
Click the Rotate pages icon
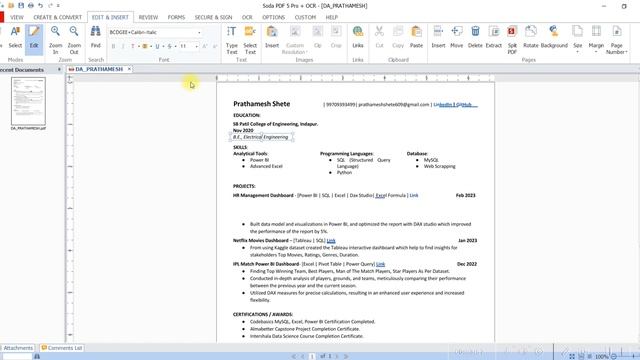pos(531,37)
